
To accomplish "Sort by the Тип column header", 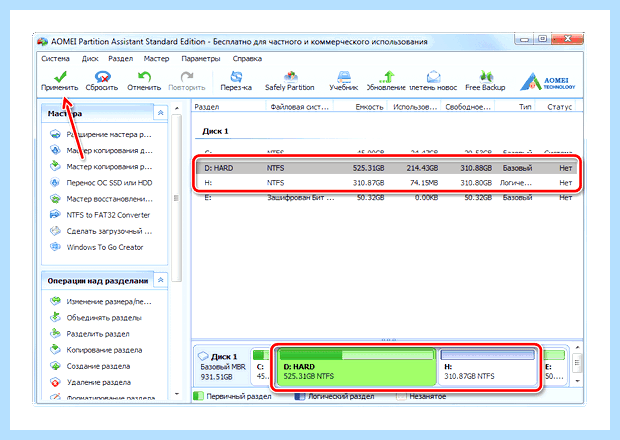I will coord(515,107).
